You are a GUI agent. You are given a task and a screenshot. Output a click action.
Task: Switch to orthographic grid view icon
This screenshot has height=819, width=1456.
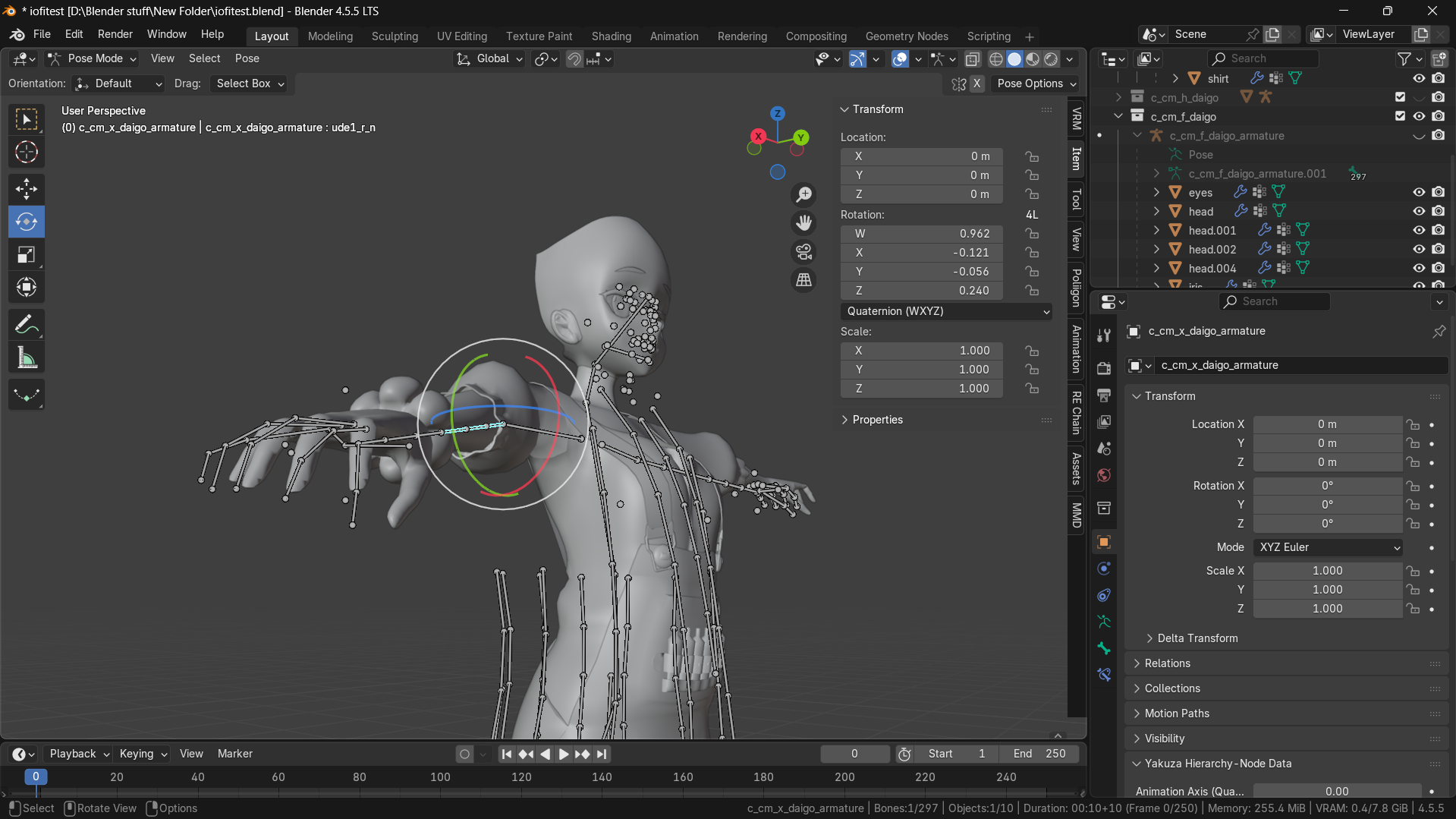click(x=803, y=280)
